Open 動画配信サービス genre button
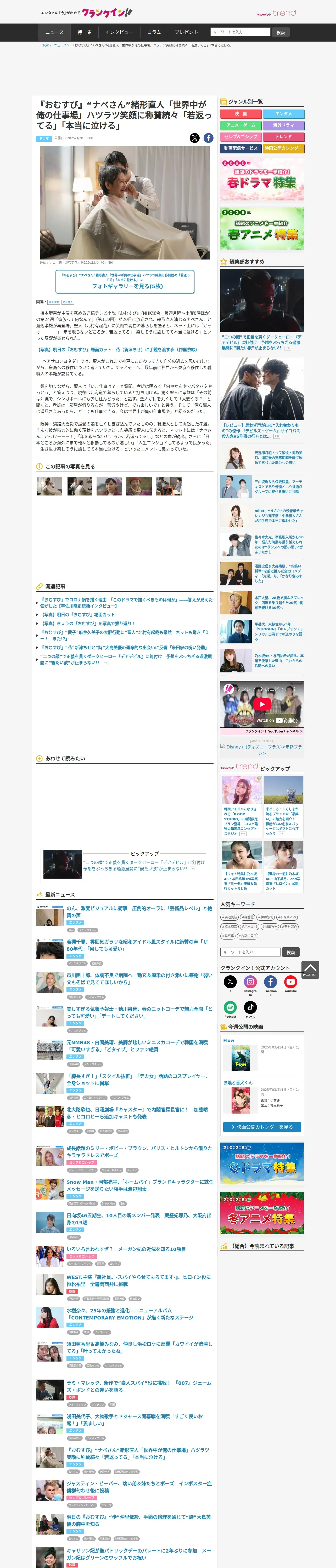The width and height of the screenshot is (336, 1568). [x=241, y=148]
